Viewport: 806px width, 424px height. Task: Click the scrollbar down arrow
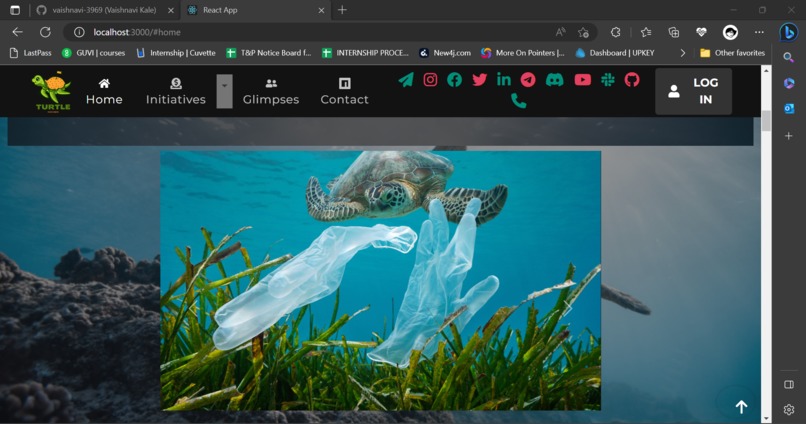click(x=766, y=418)
